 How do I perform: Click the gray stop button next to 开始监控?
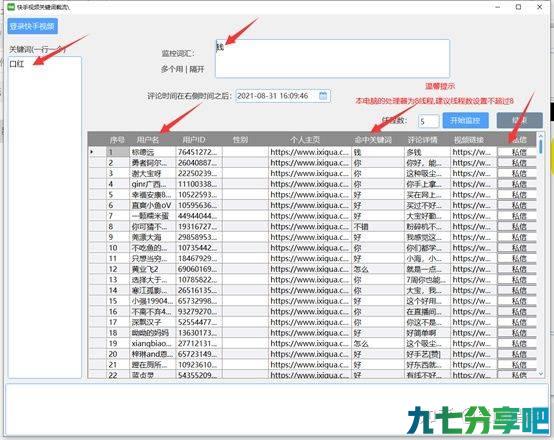519,121
